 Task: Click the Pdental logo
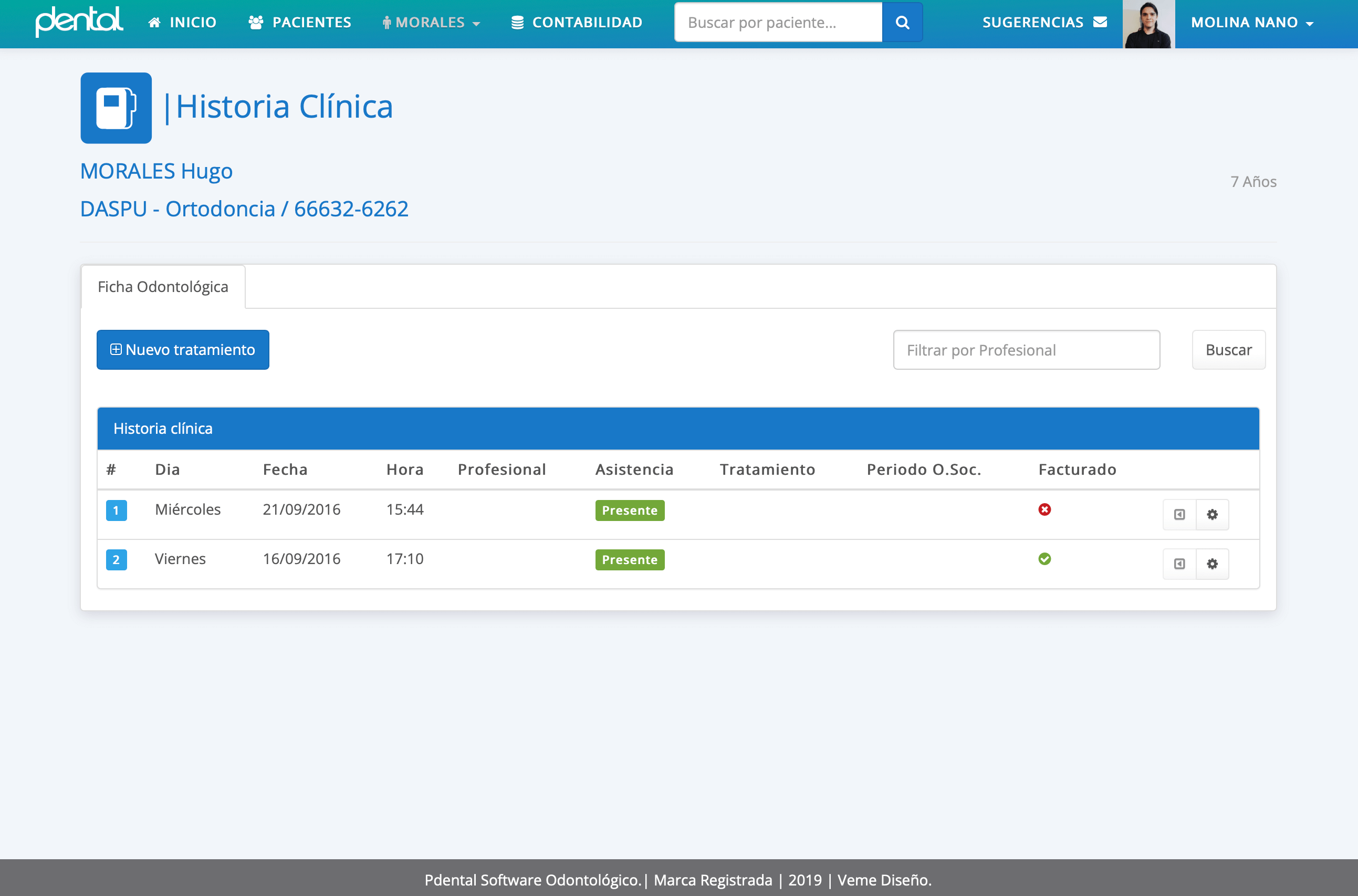pyautogui.click(x=79, y=22)
